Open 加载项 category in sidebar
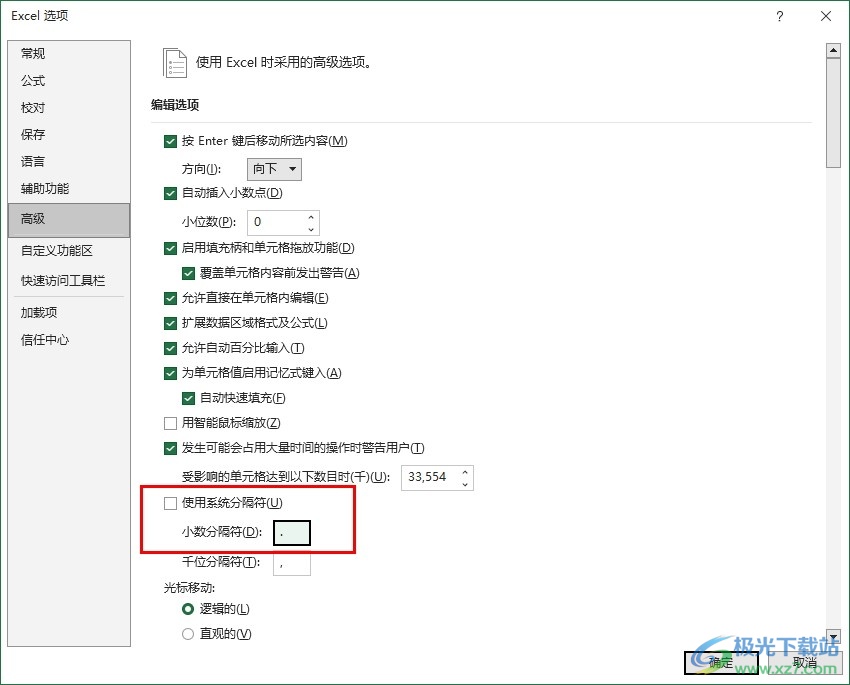The width and height of the screenshot is (850, 685). [x=69, y=313]
